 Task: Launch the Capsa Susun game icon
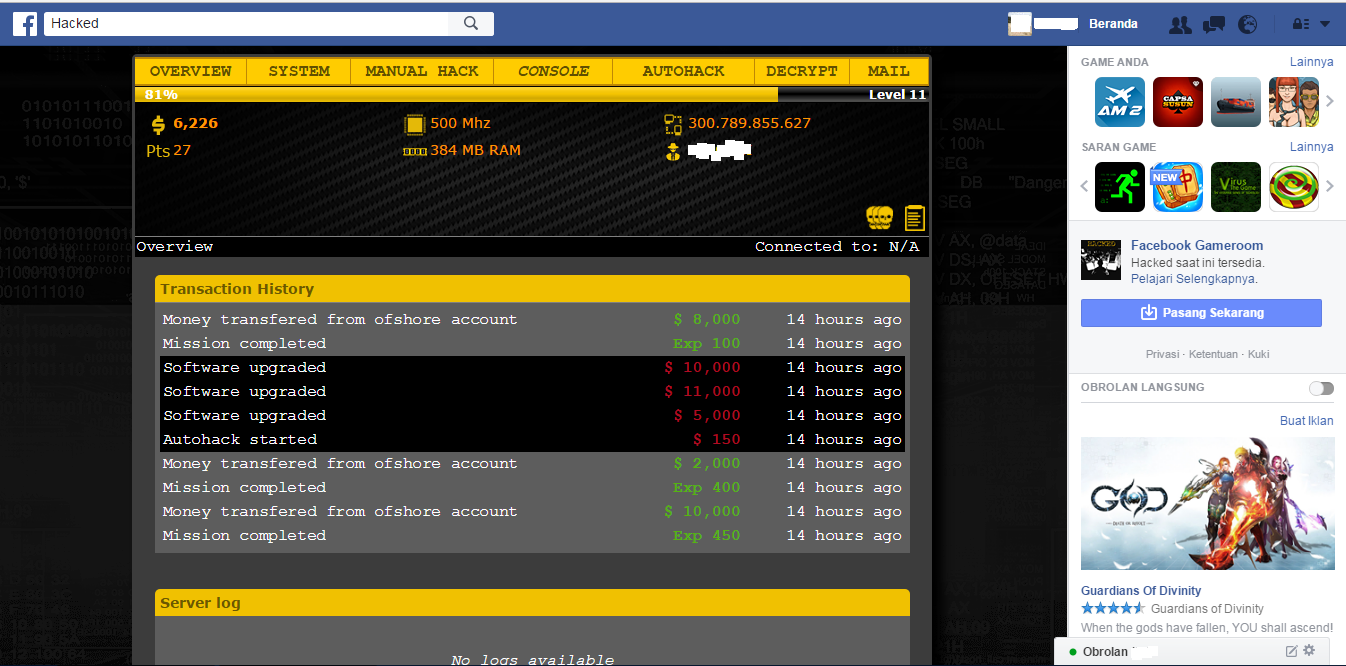(1177, 102)
